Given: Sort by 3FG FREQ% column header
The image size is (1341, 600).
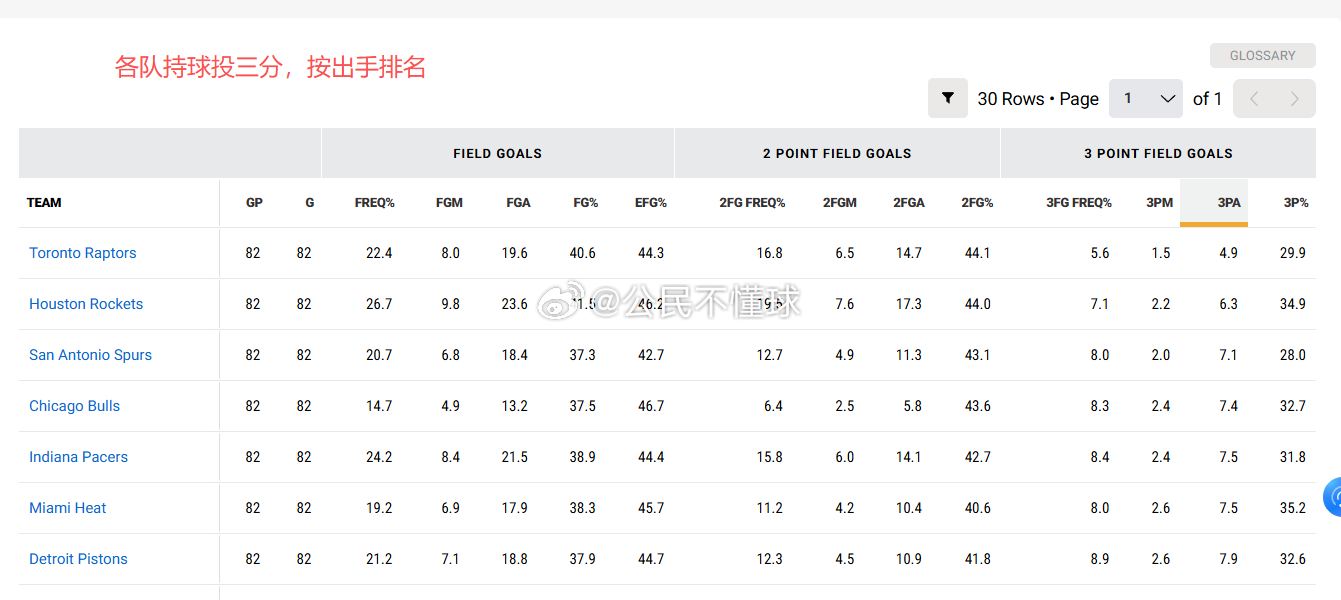Looking at the screenshot, I should coord(1079,203).
